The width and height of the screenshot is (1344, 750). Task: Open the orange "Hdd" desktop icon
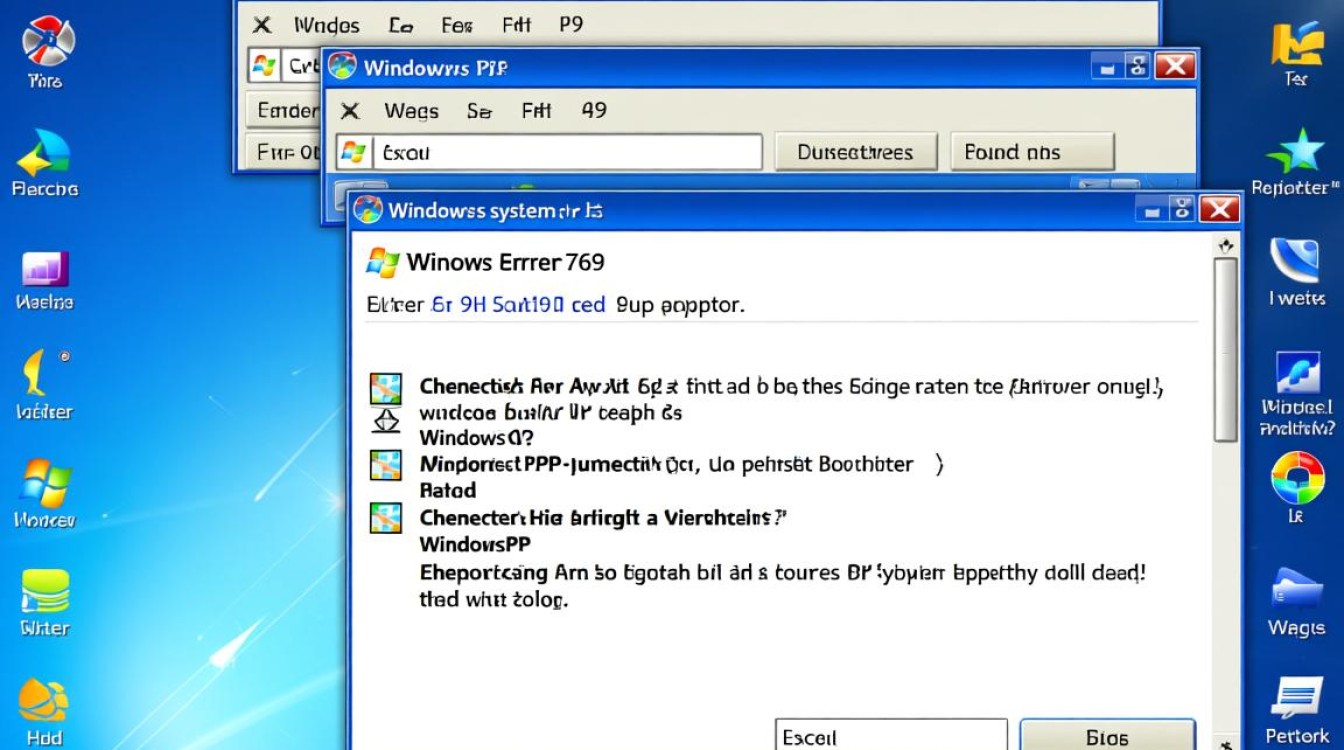click(x=44, y=700)
